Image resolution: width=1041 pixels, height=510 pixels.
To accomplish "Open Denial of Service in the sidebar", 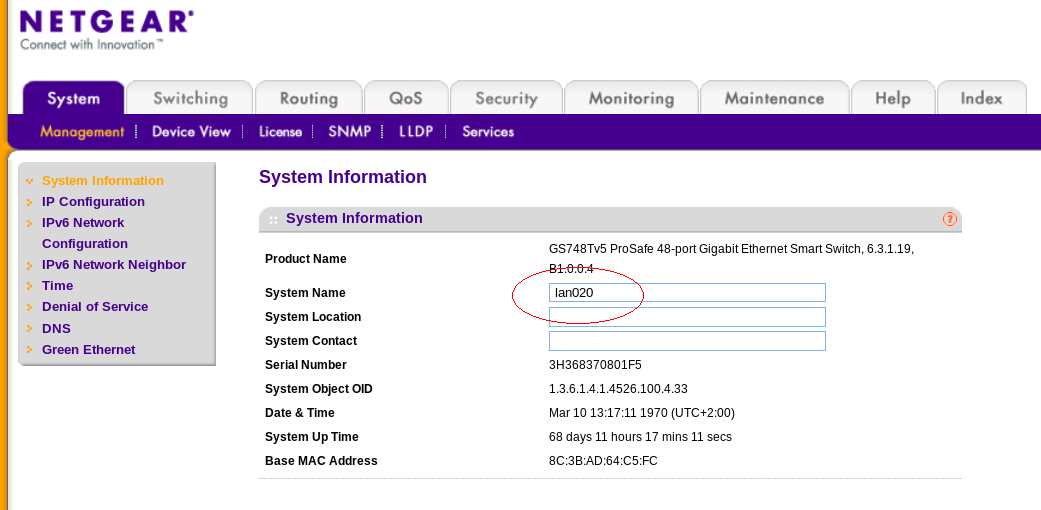I will pyautogui.click(x=95, y=307).
